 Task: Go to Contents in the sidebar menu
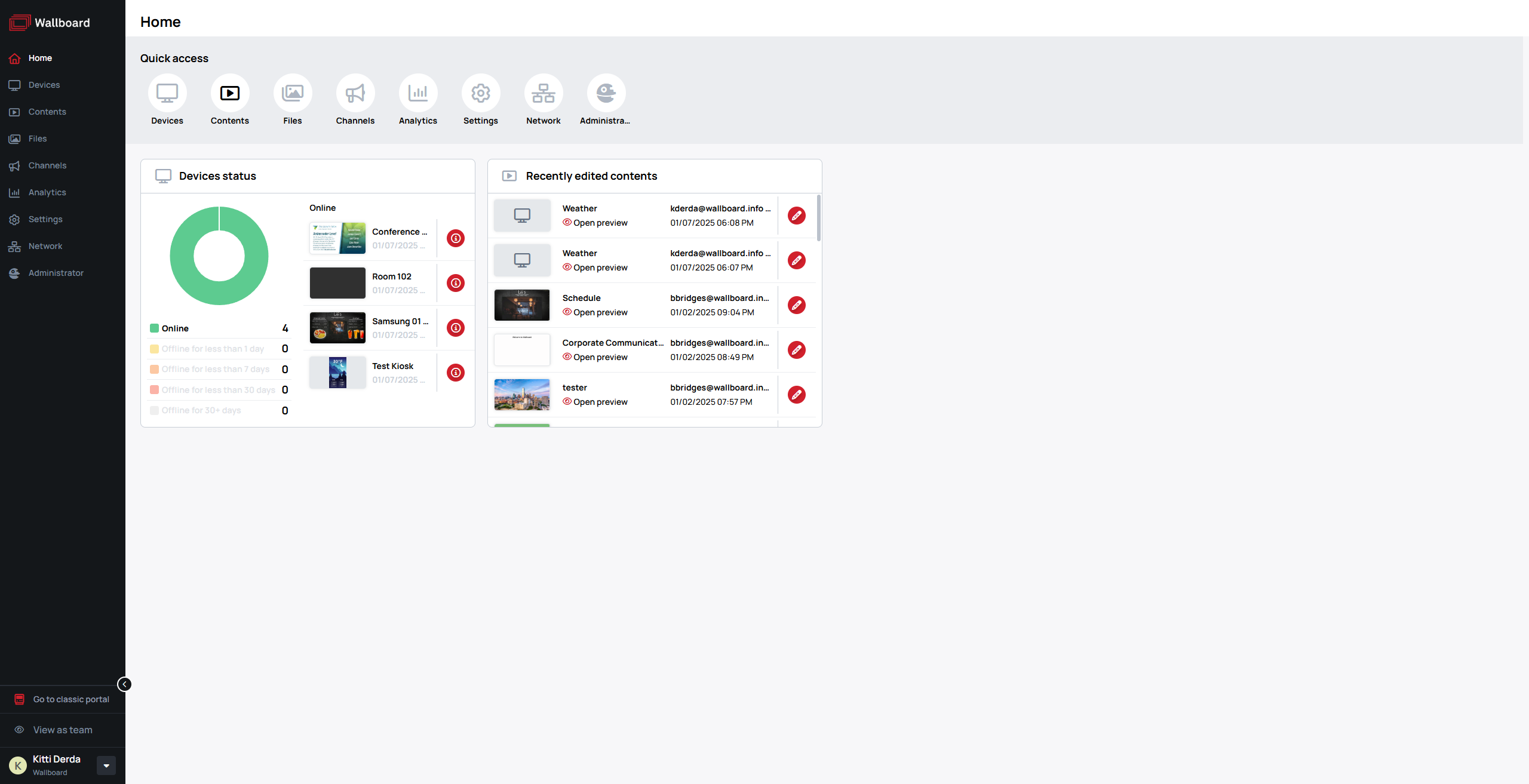(47, 112)
